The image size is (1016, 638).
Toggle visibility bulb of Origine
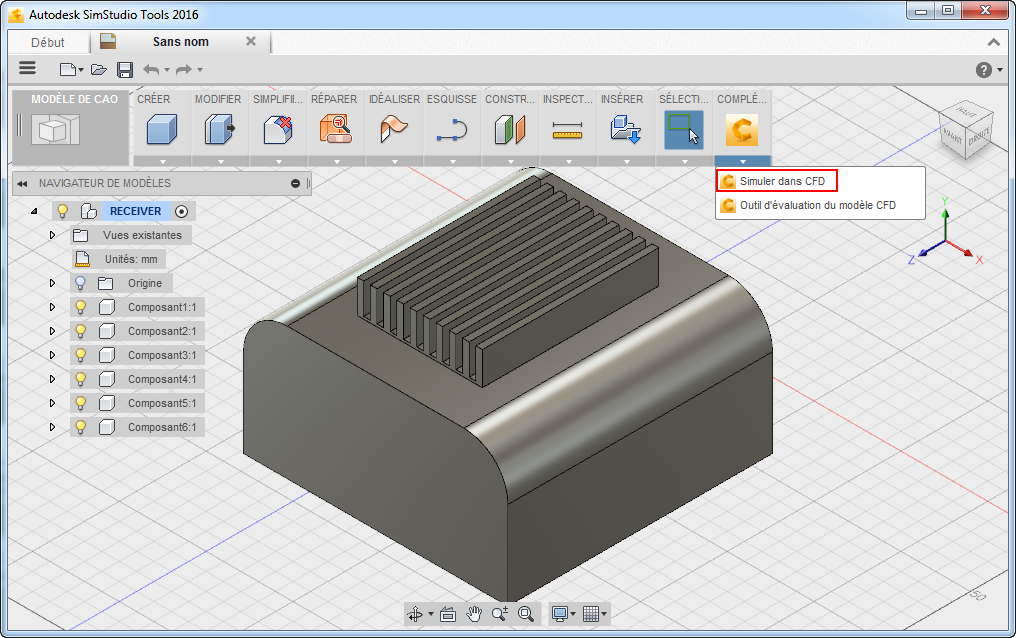pos(80,283)
